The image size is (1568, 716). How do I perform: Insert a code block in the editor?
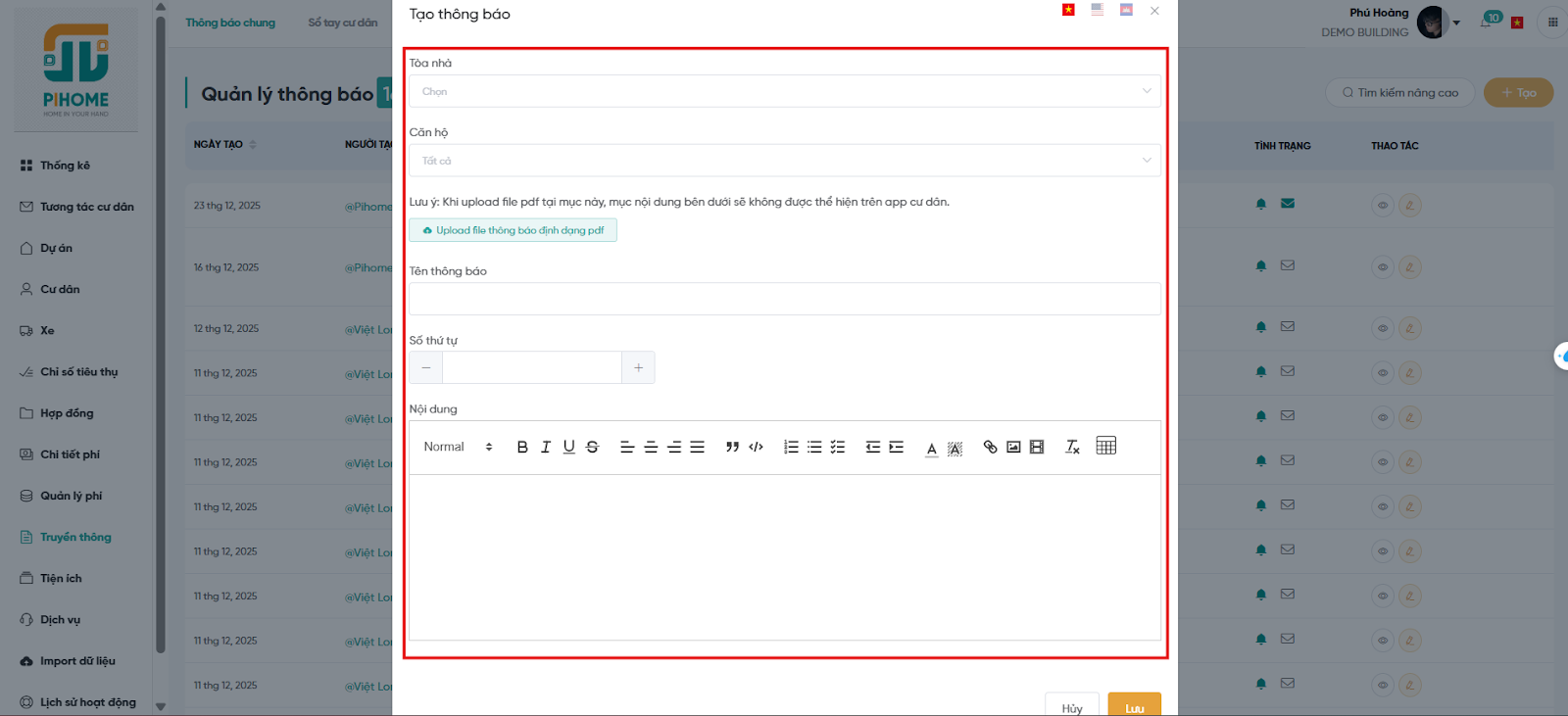[756, 447]
